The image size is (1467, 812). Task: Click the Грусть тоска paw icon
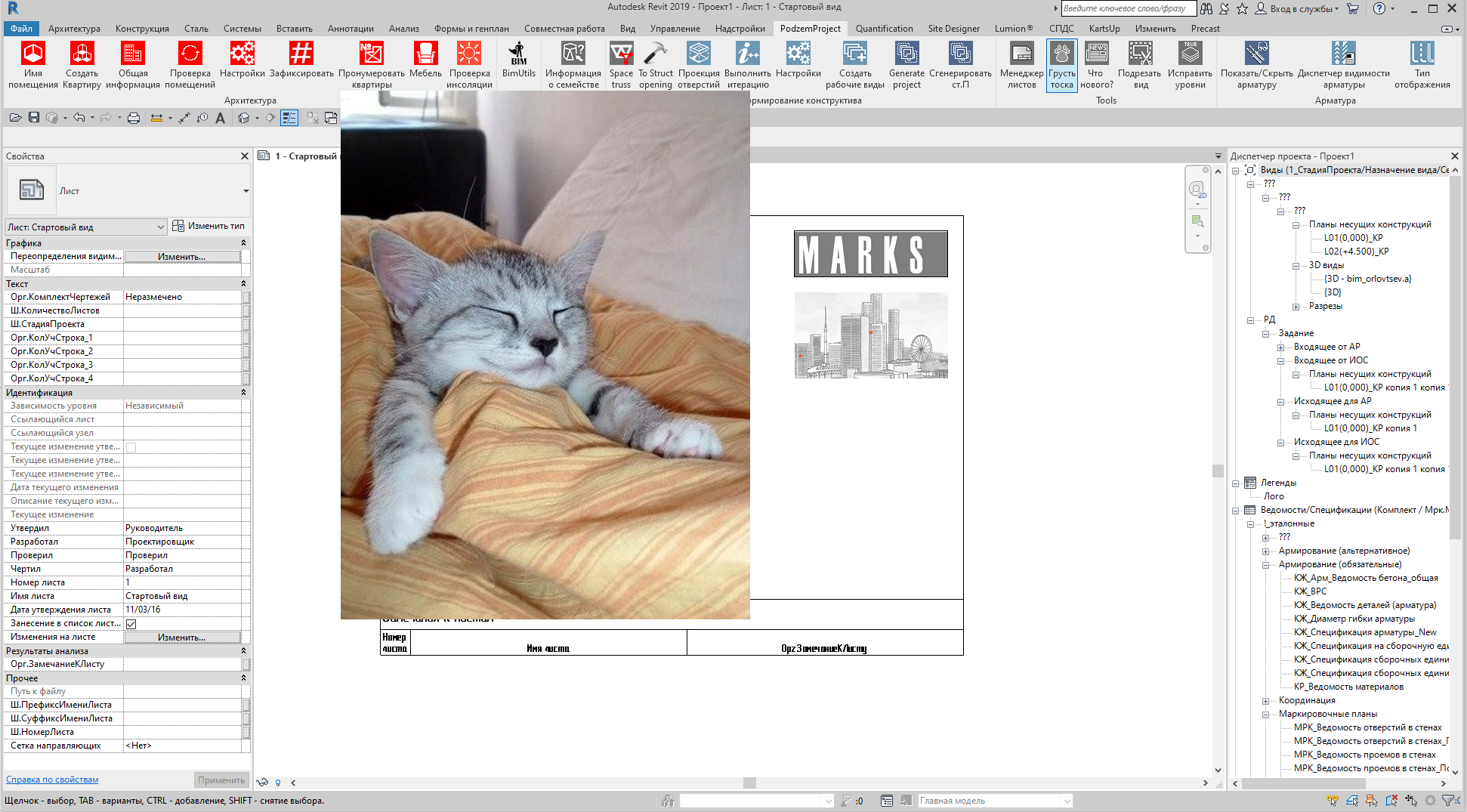click(x=1061, y=54)
